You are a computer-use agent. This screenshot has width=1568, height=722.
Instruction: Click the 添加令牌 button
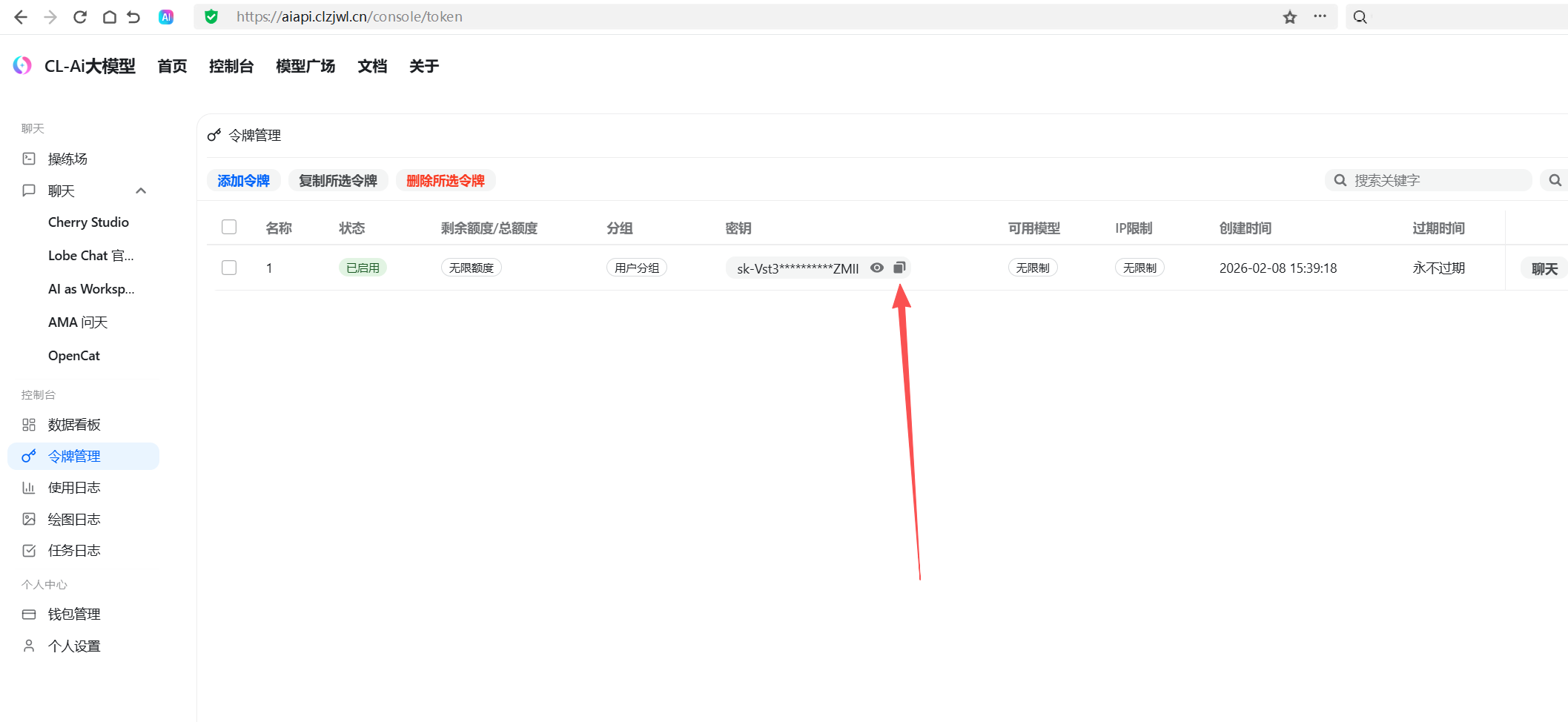click(243, 180)
